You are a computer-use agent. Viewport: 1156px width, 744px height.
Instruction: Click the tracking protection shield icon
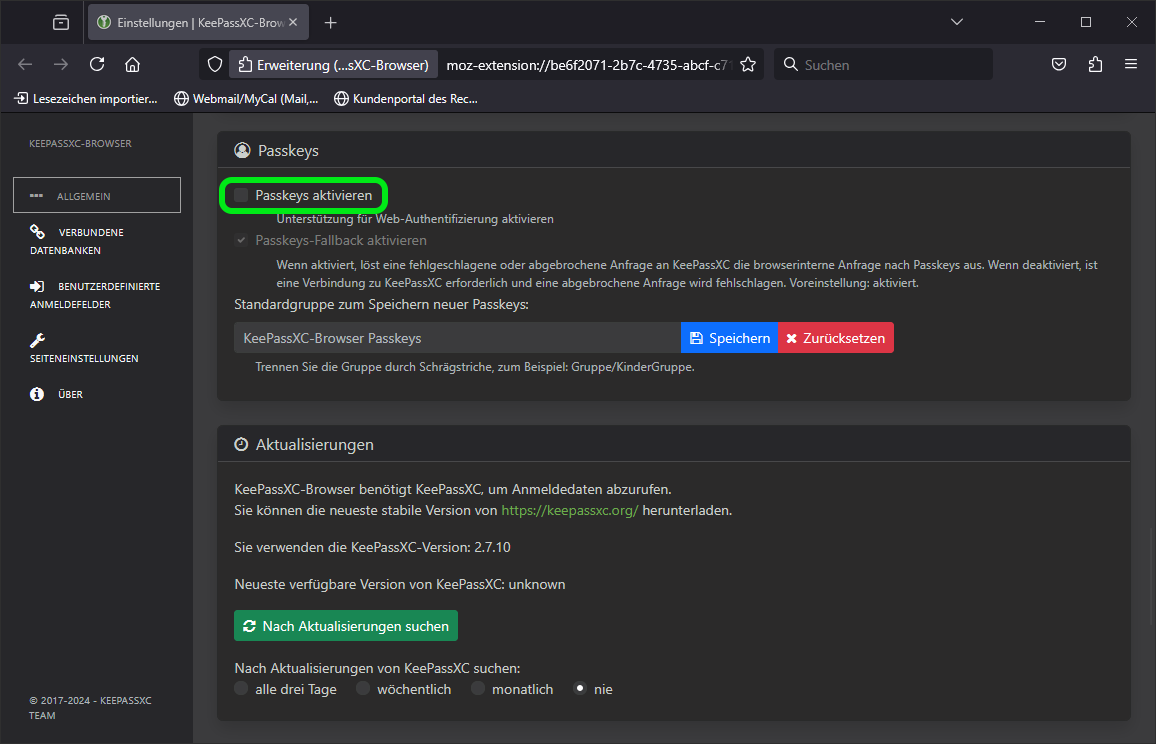click(x=214, y=65)
